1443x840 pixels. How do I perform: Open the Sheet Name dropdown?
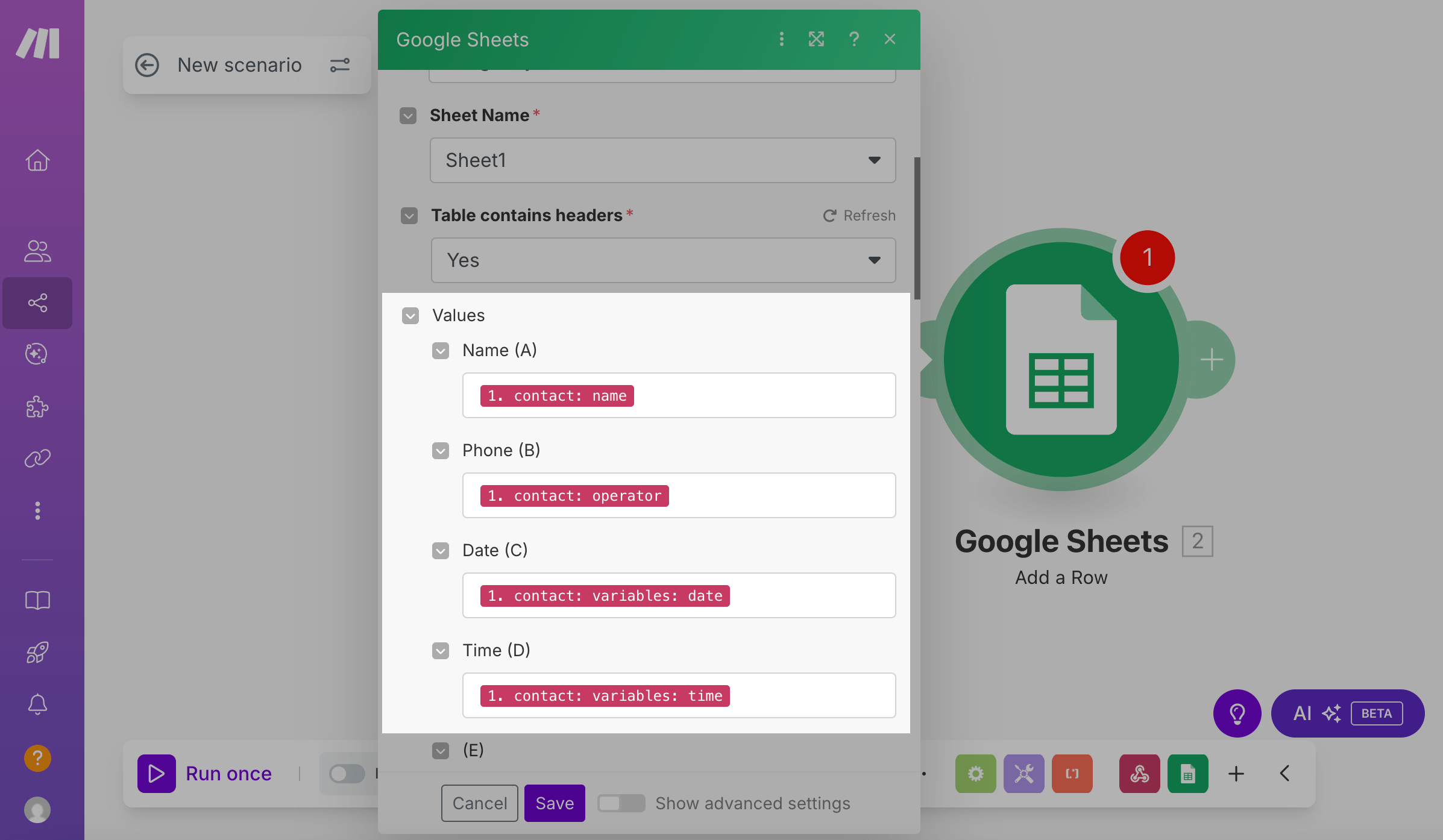[x=662, y=160]
